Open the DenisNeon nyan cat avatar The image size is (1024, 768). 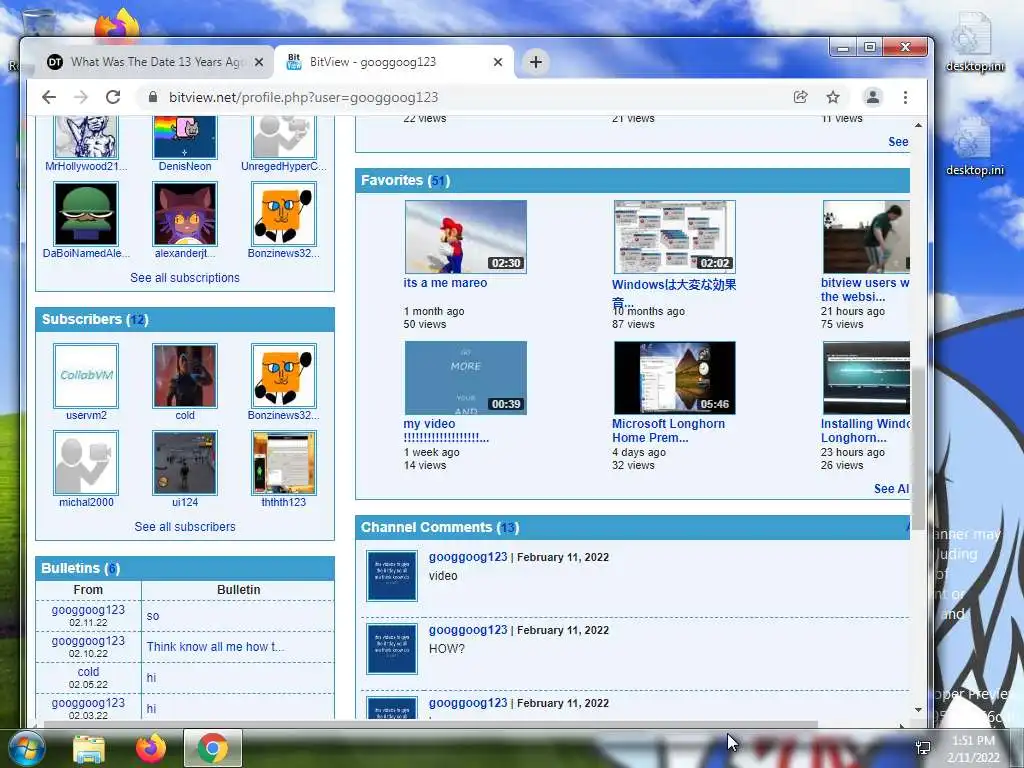[185, 136]
